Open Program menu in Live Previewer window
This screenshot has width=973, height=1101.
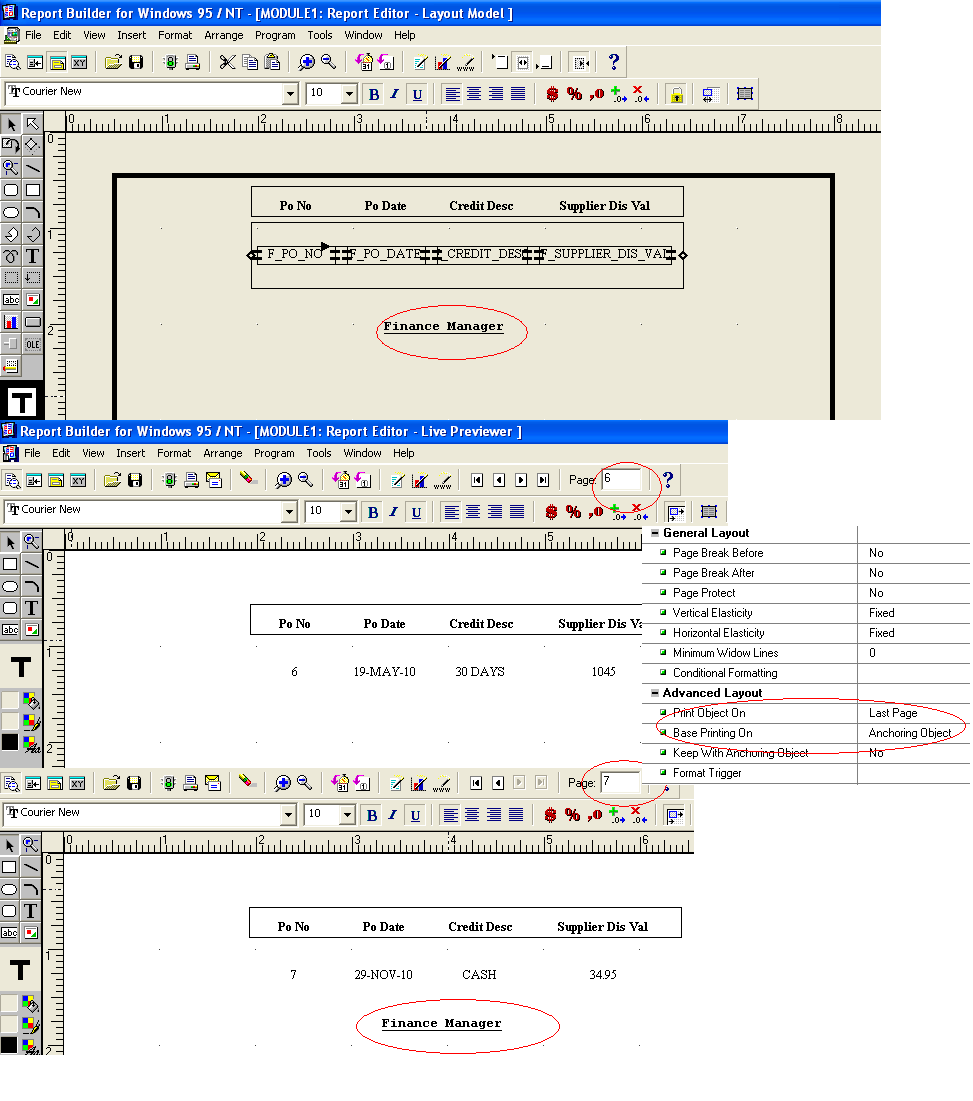tap(273, 453)
